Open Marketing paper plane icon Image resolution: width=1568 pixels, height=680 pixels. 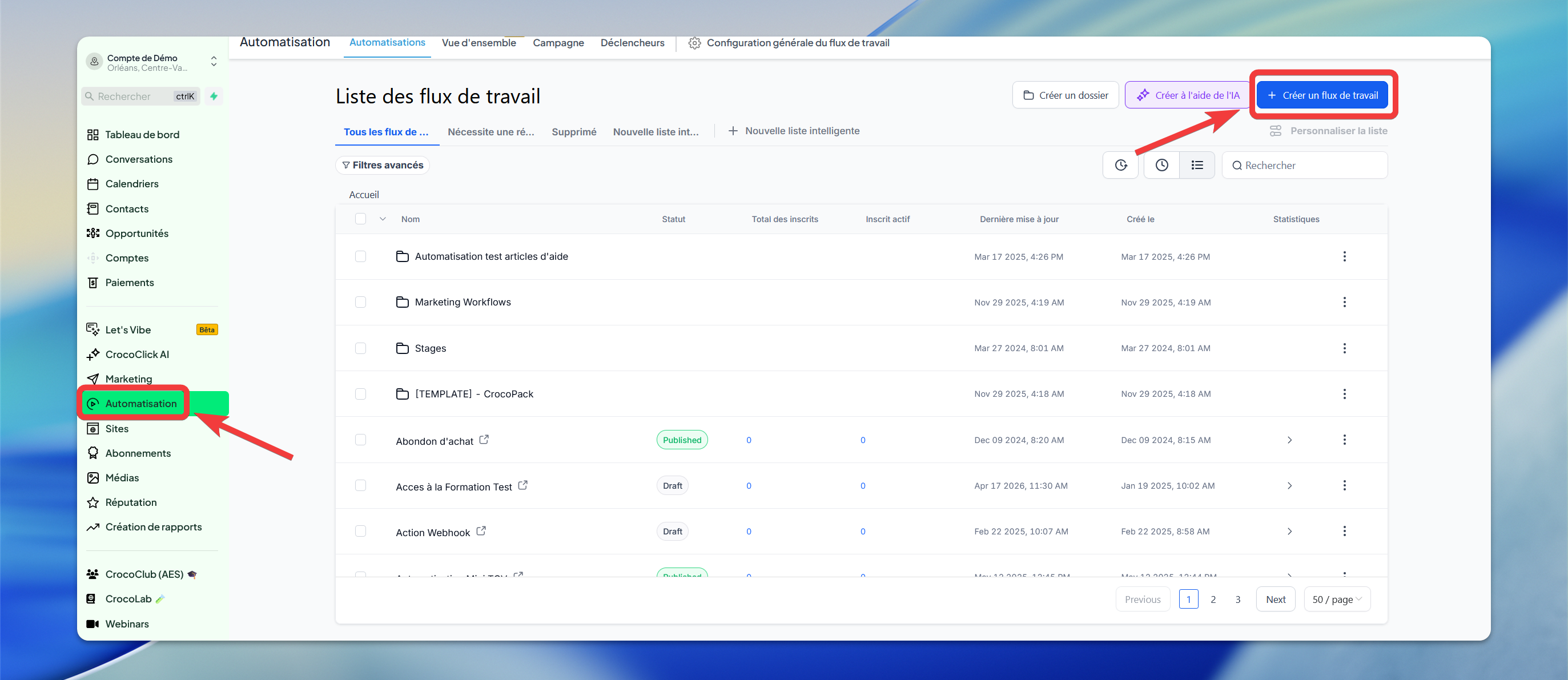[x=93, y=379]
